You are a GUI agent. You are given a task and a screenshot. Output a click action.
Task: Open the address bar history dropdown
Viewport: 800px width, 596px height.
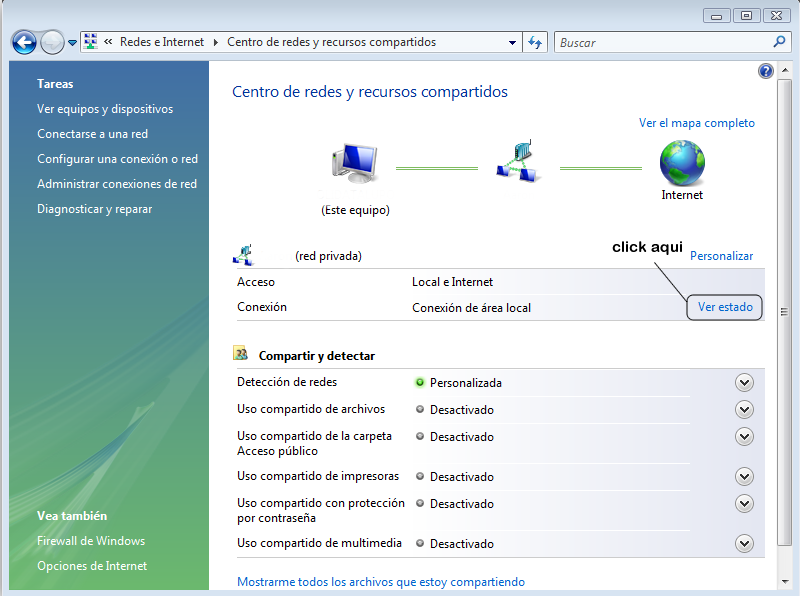pos(512,43)
